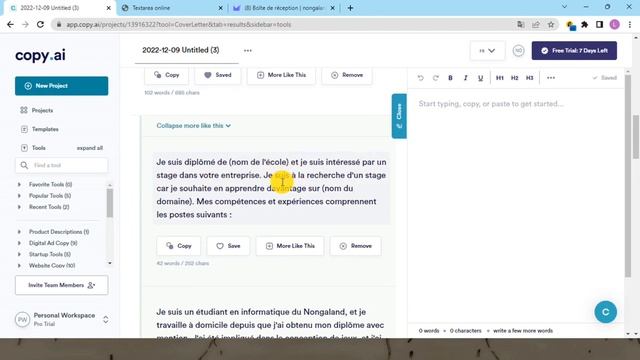This screenshot has width=640, height=360.
Task: Expand Digital Ad Copy category
Action: (48, 243)
